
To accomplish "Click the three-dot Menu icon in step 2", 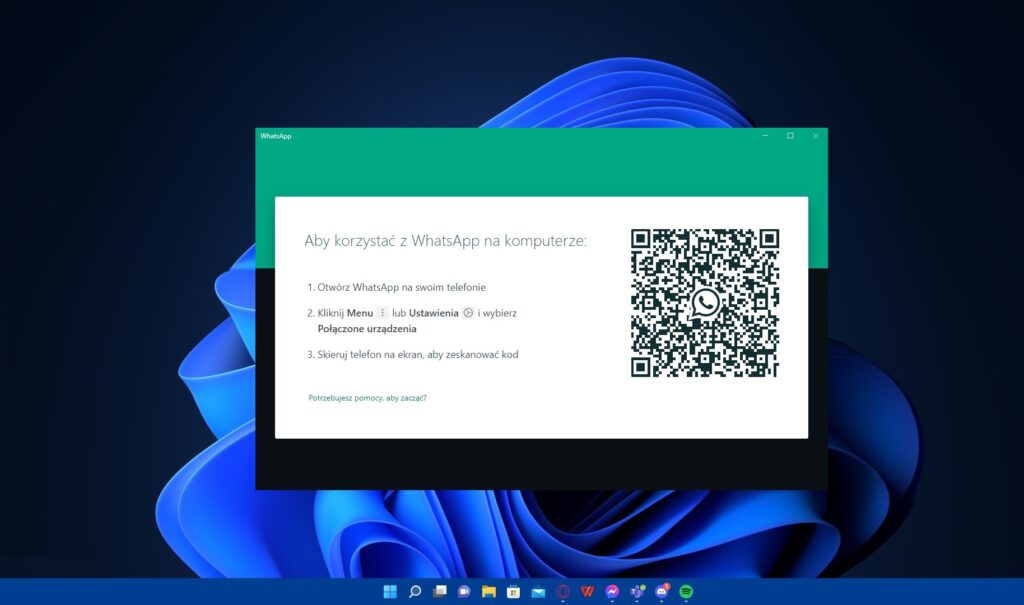I will tap(383, 313).
